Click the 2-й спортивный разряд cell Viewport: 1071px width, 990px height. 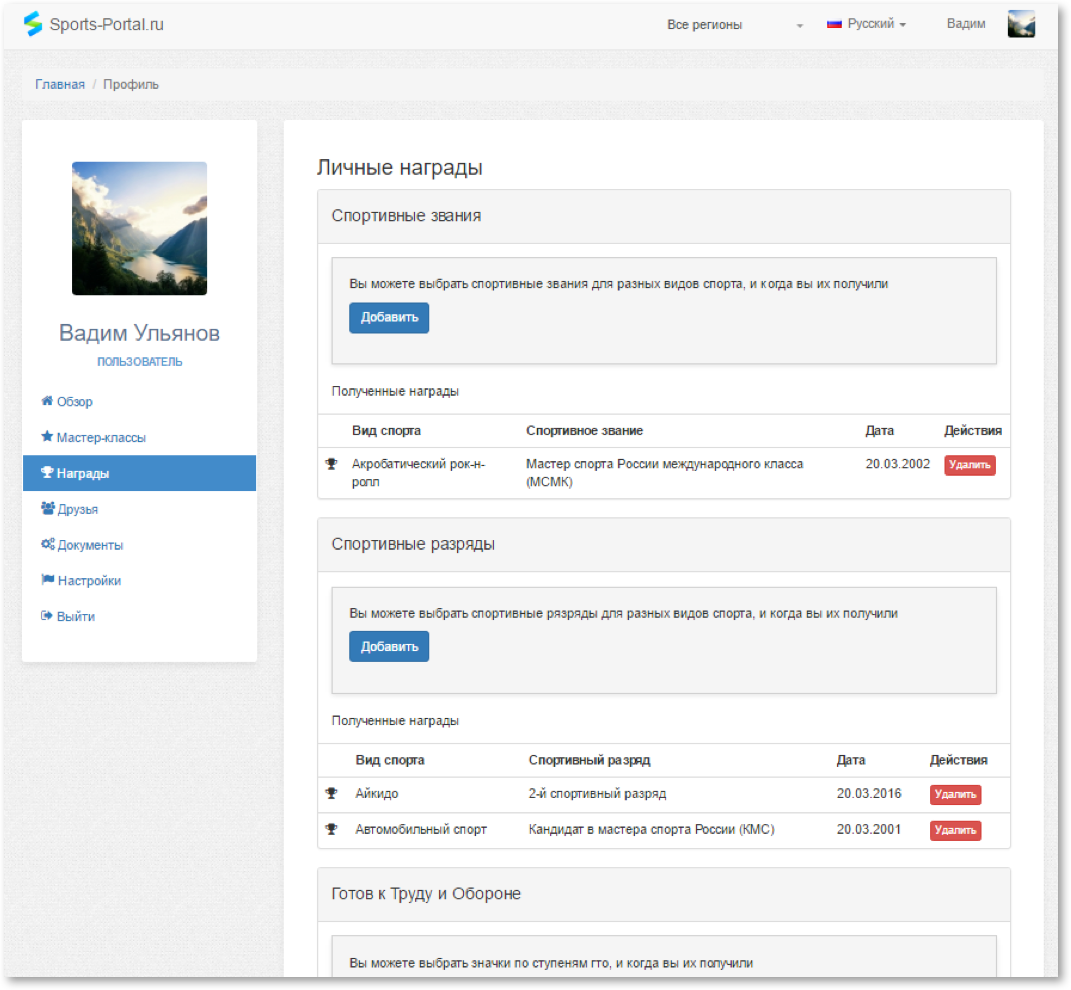tap(597, 793)
